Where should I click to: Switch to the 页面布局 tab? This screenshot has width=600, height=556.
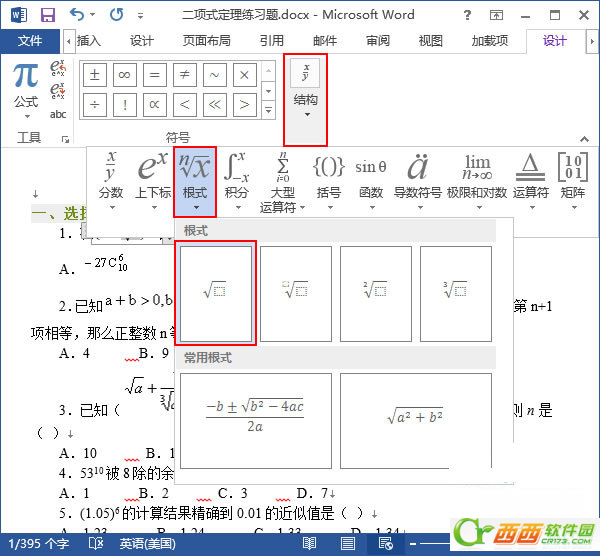[206, 41]
